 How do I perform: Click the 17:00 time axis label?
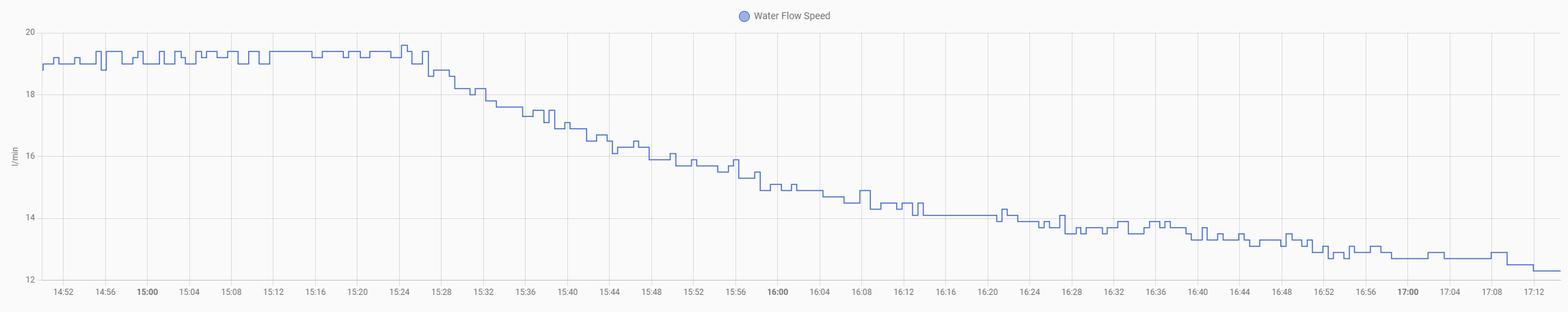(1407, 292)
